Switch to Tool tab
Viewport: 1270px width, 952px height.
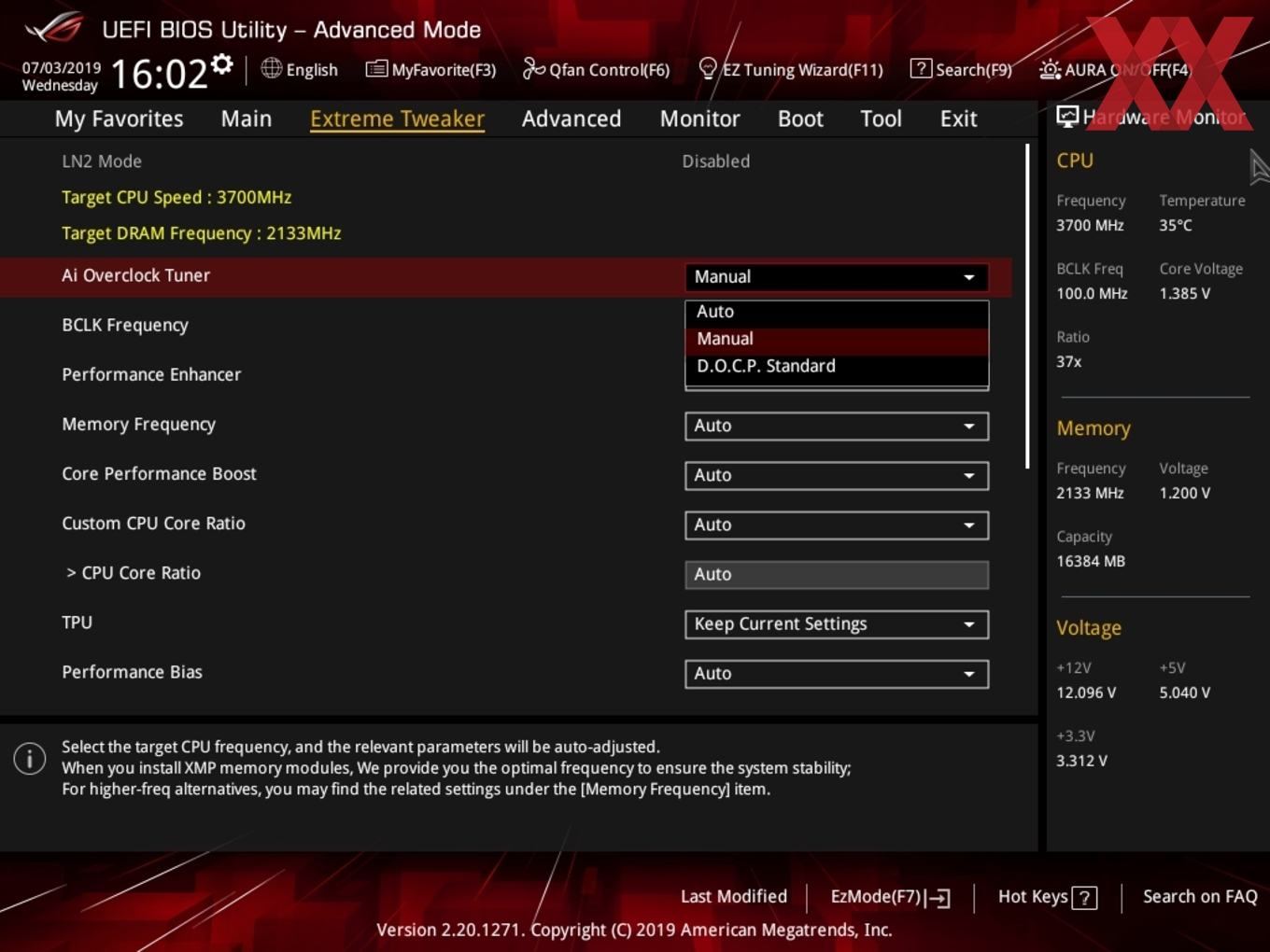(881, 119)
